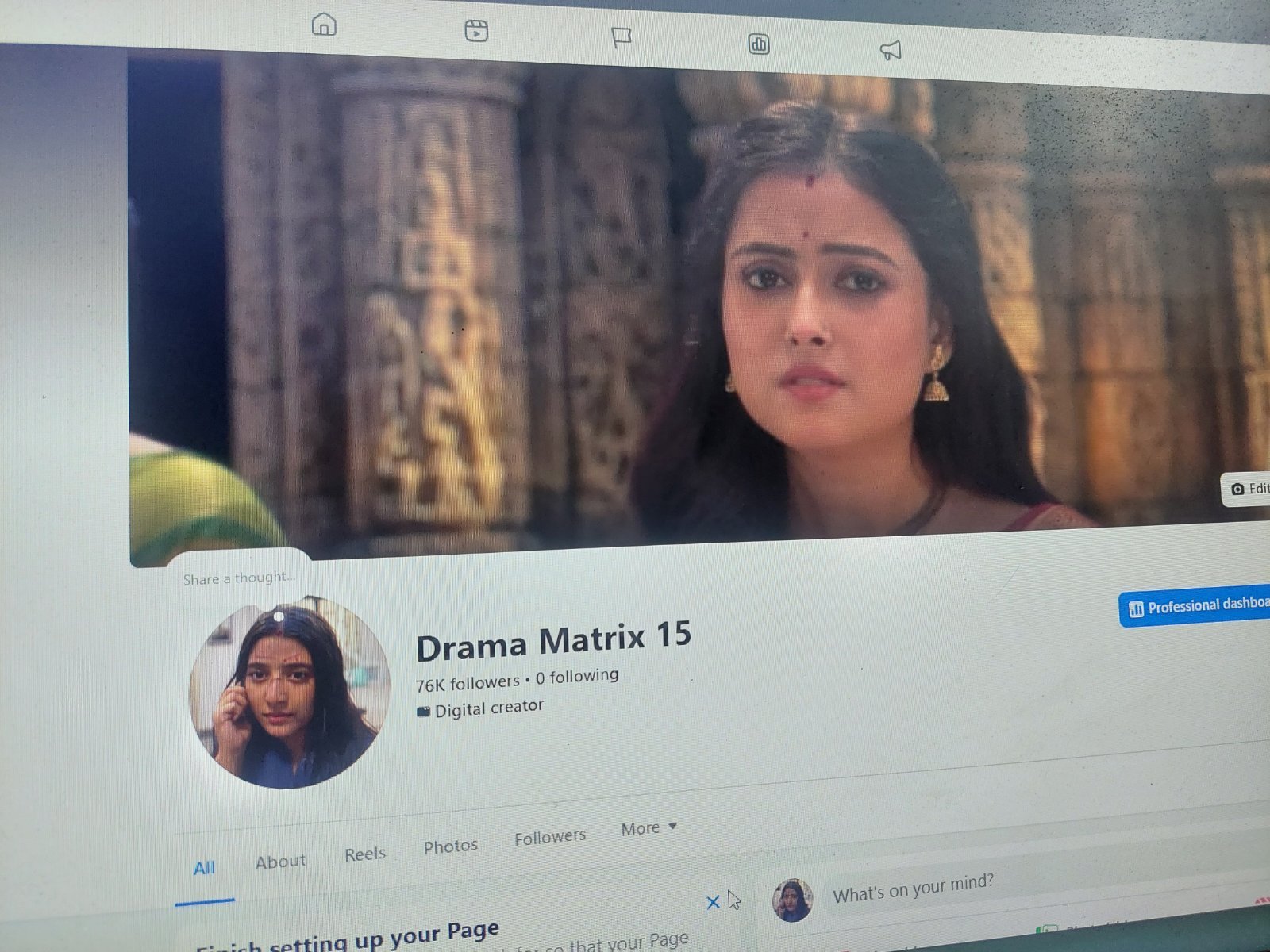Edit the cover photo

point(1248,489)
